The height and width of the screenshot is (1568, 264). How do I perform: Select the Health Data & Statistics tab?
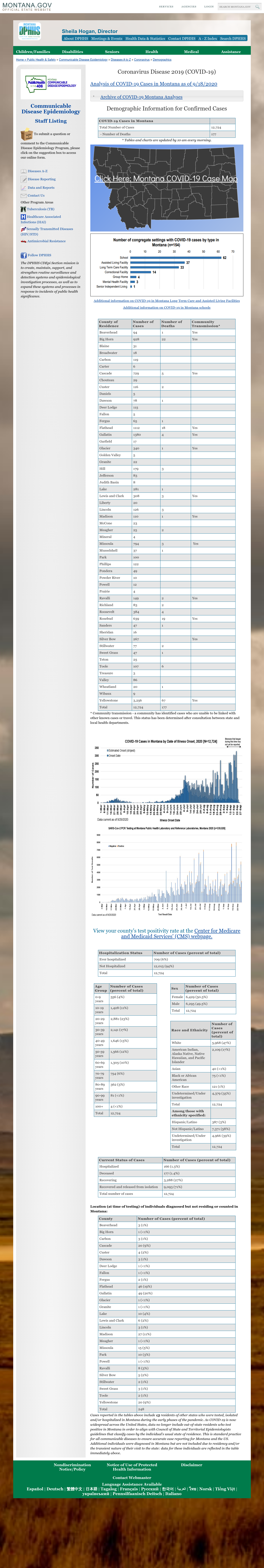click(x=145, y=38)
